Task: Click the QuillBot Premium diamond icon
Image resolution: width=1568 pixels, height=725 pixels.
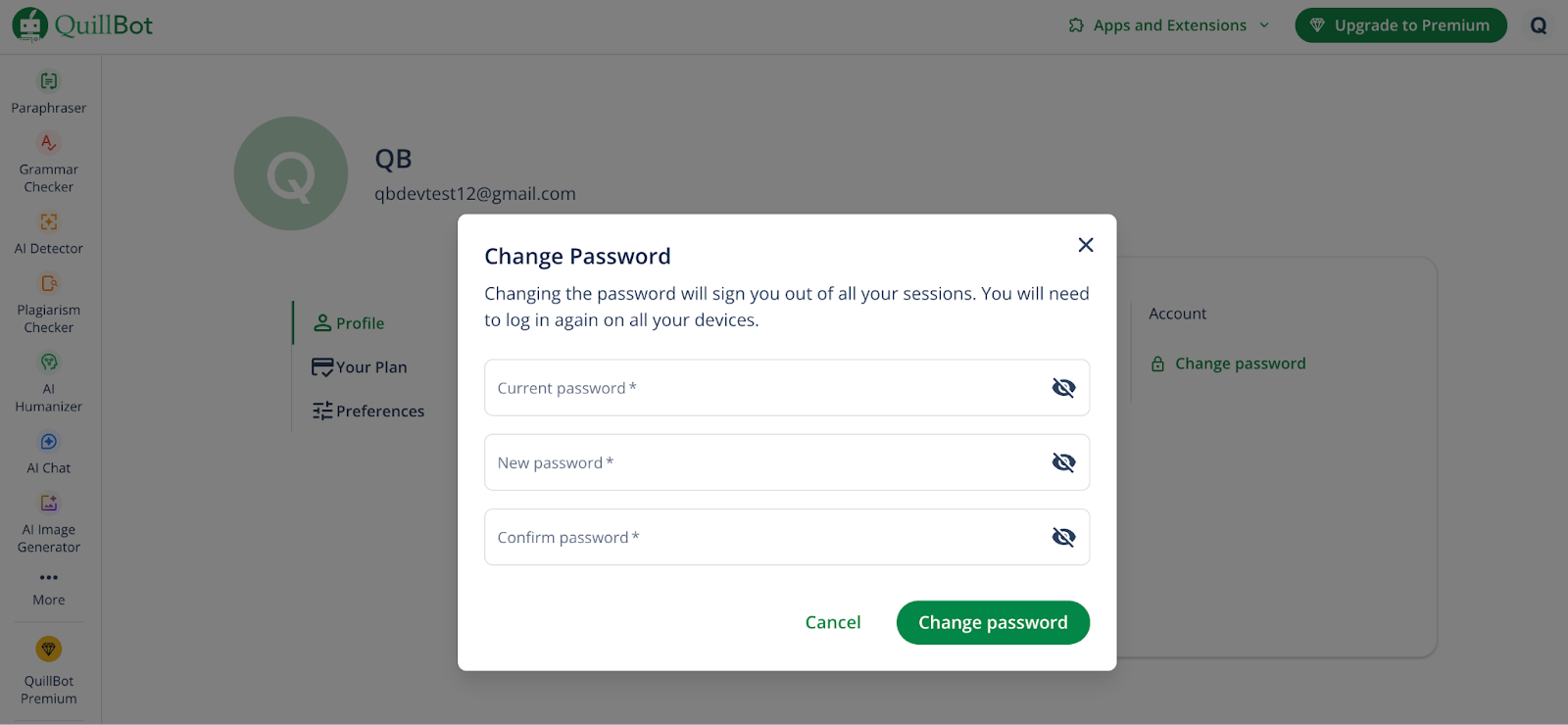Action: 49,649
